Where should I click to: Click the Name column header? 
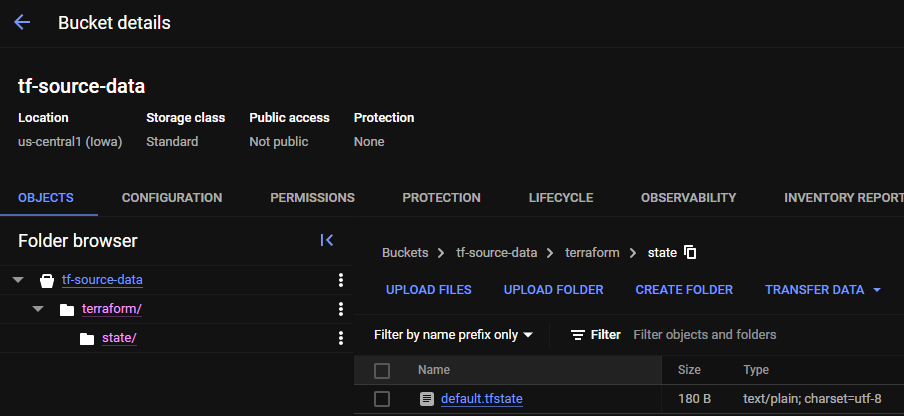pyautogui.click(x=434, y=370)
